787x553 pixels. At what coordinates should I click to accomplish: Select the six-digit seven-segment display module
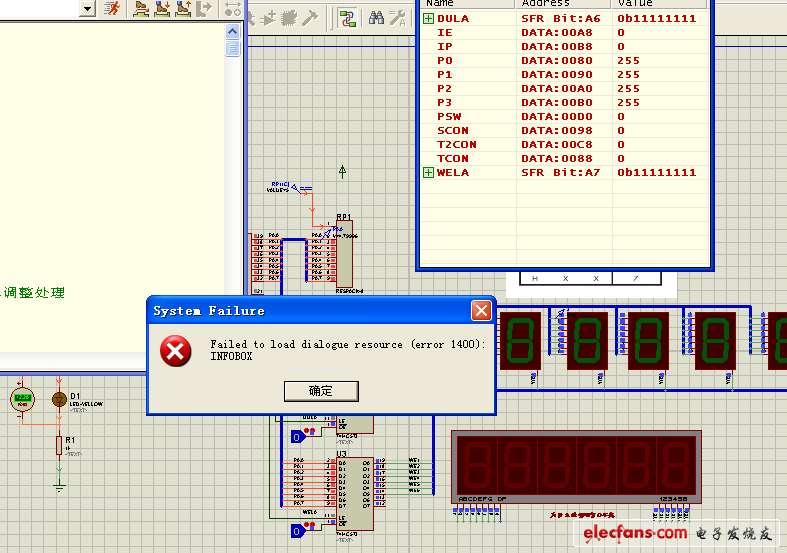pos(576,467)
